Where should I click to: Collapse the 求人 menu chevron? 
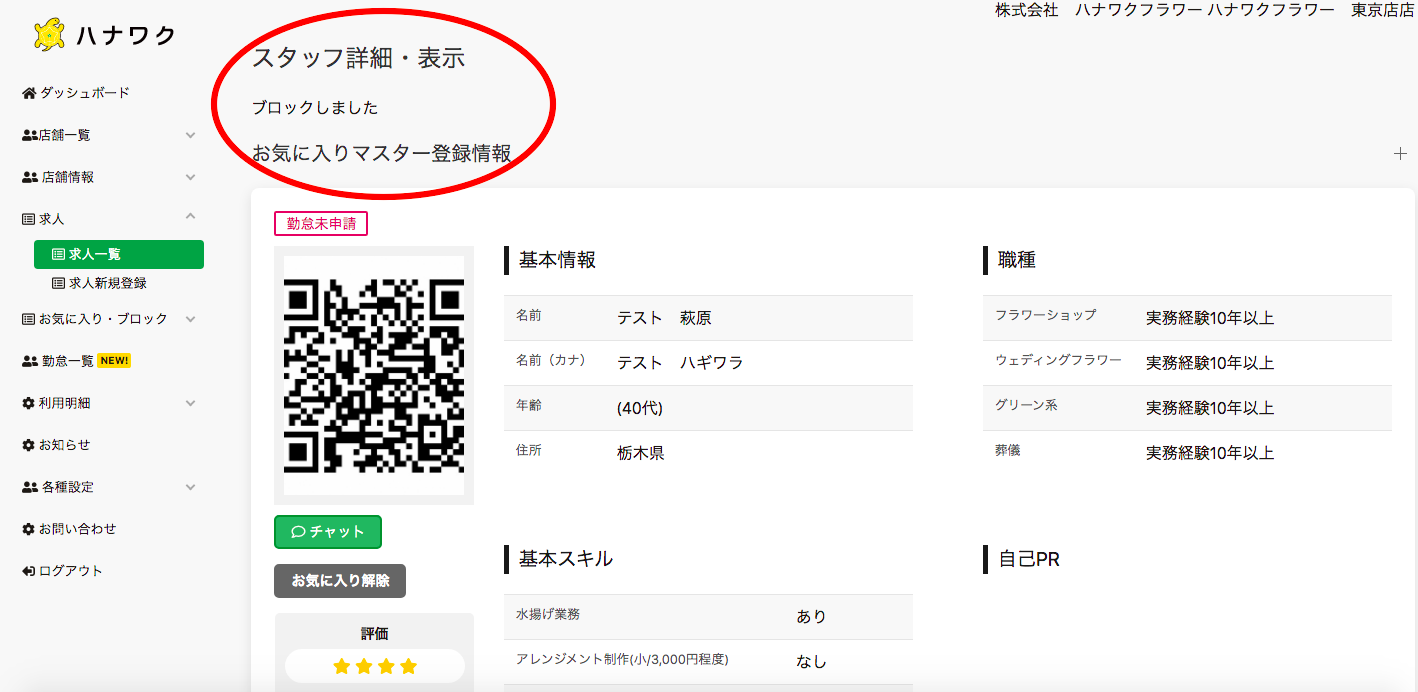[191, 217]
